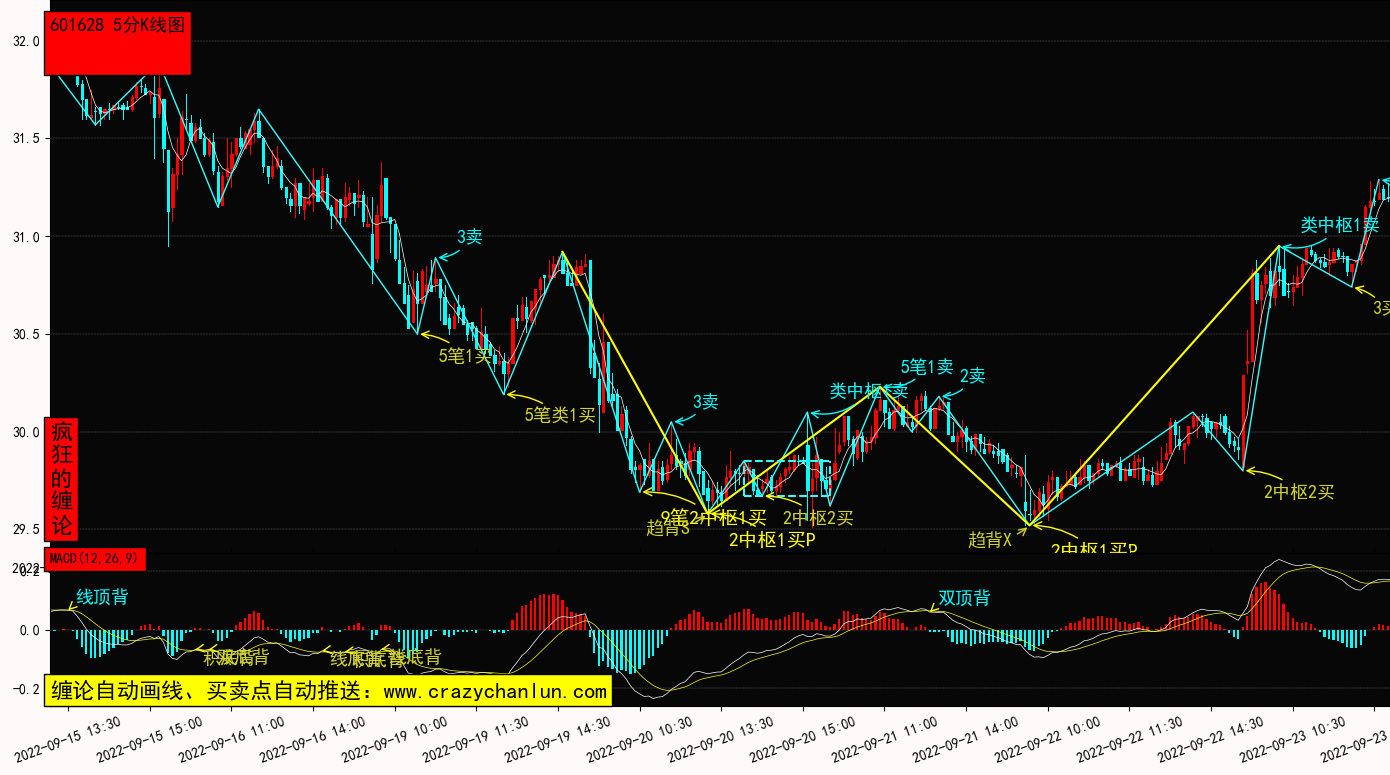Click the 3卖 label above 趋背S
Image resolution: width=1390 pixels, height=775 pixels.
706,402
